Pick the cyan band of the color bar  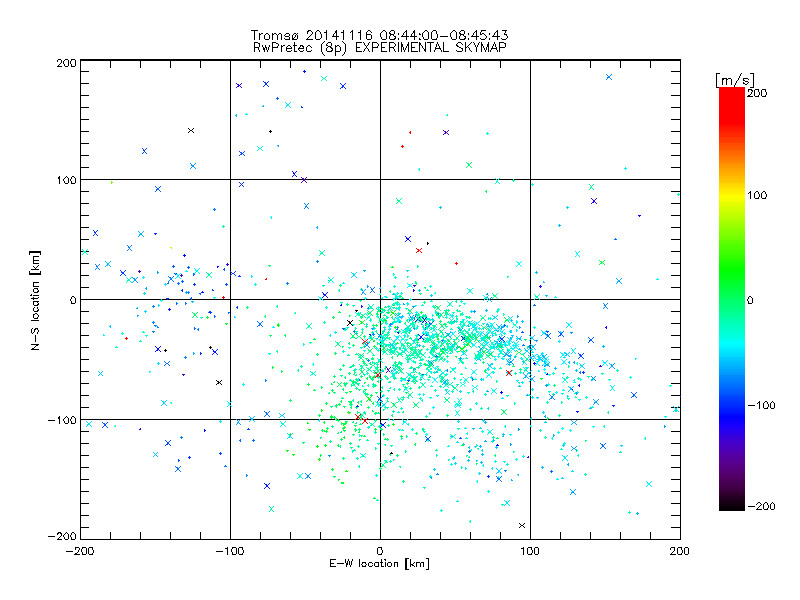click(732, 342)
